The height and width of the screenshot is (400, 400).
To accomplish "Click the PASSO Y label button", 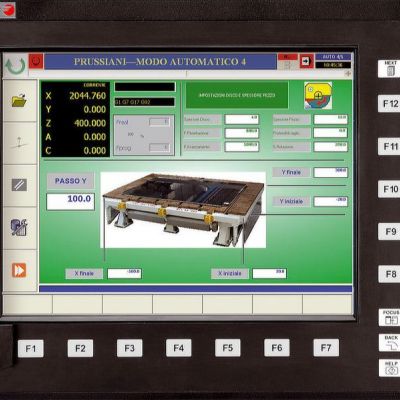I will coord(70,181).
